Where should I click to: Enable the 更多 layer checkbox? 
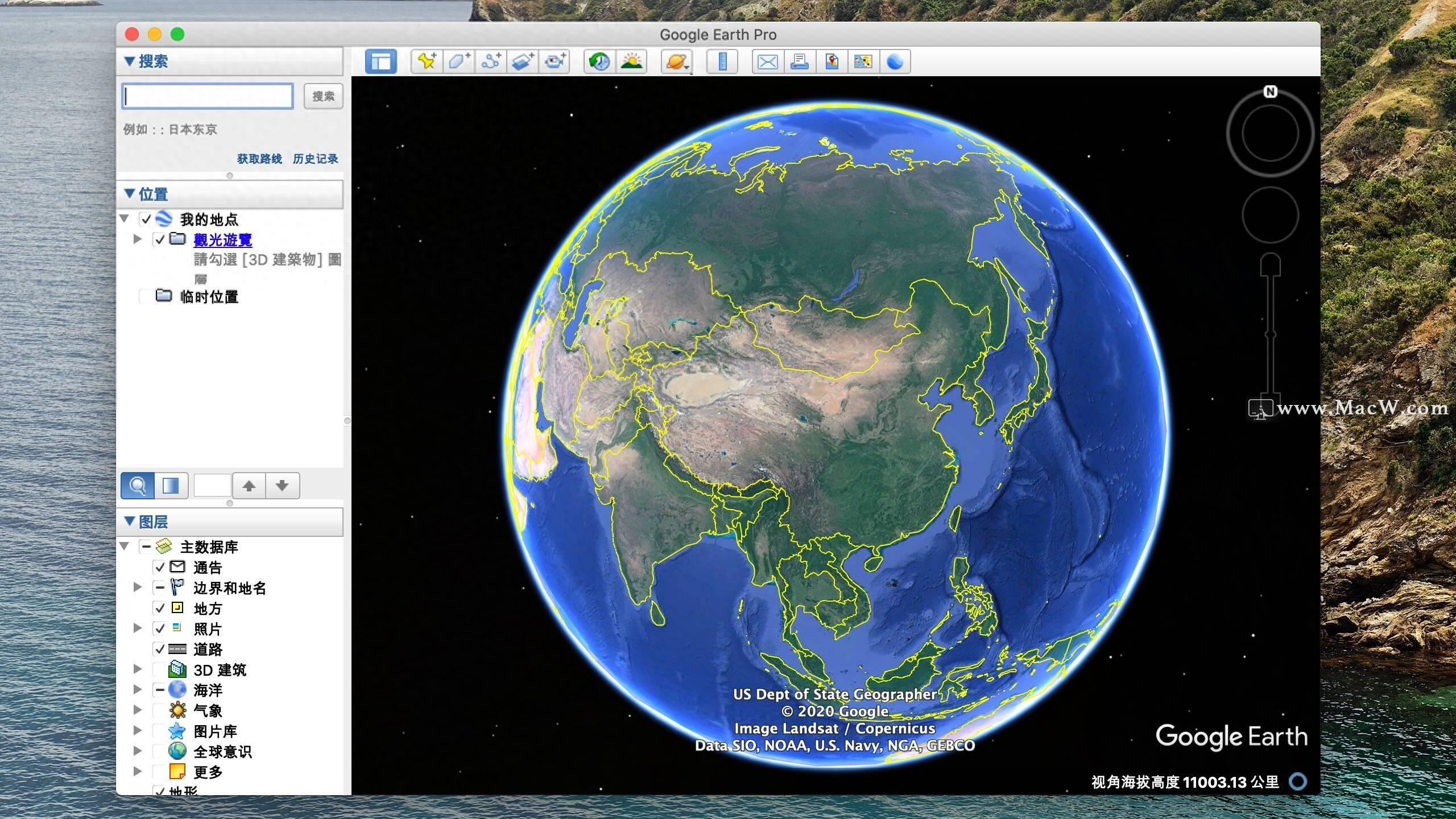[160, 772]
